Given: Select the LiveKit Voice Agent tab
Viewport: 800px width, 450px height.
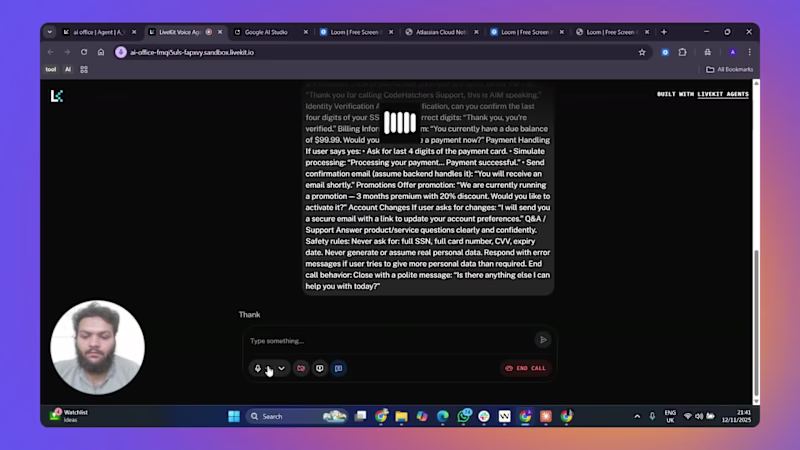Looking at the screenshot, I should (x=185, y=32).
